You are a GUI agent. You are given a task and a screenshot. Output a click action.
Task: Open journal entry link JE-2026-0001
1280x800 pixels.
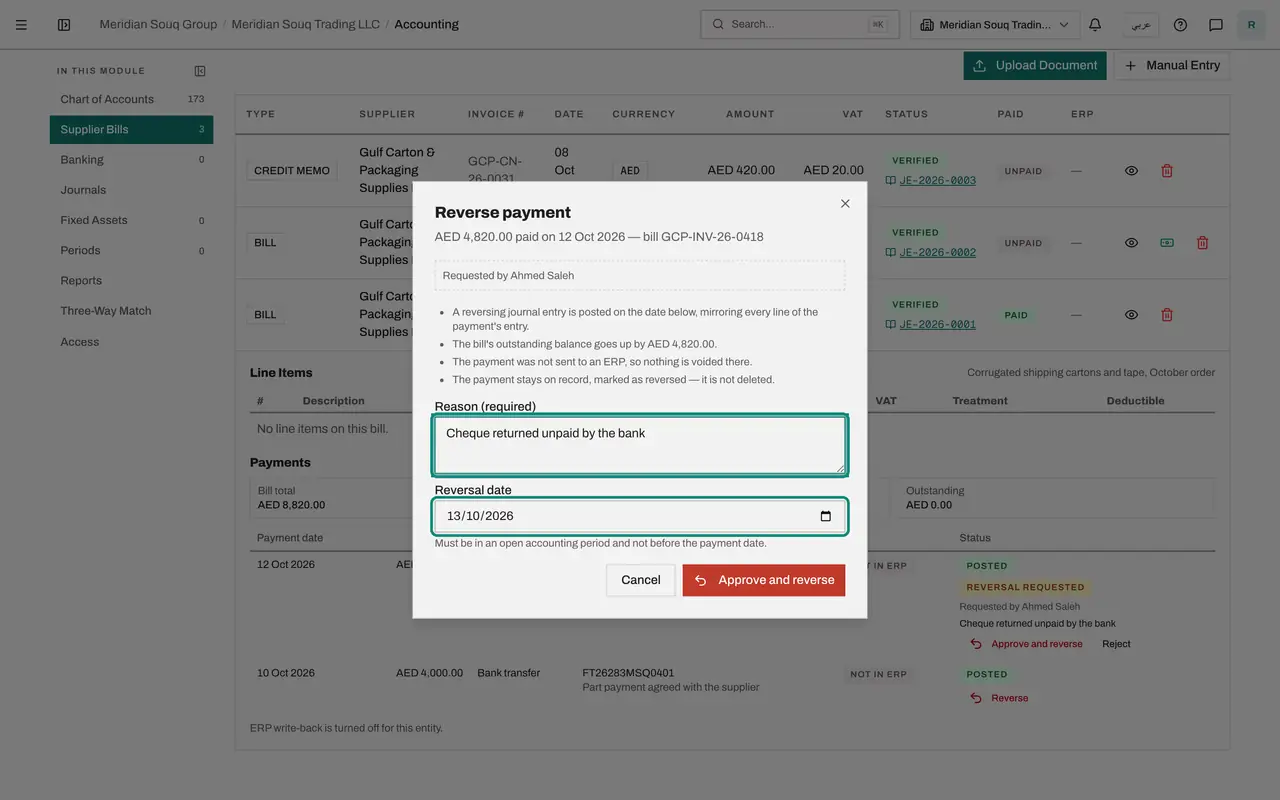click(x=938, y=325)
